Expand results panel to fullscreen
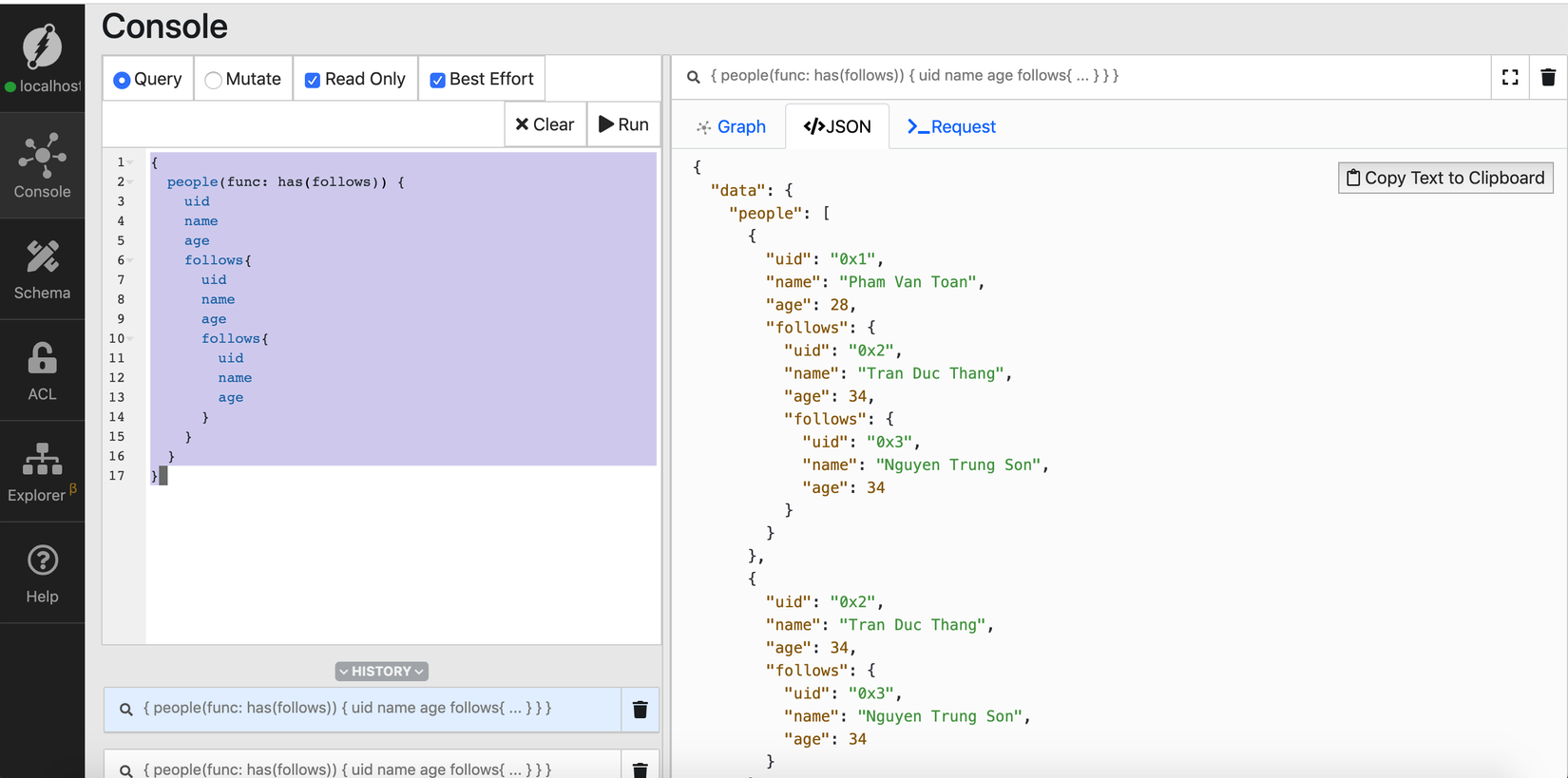The height and width of the screenshot is (778, 1568). coord(1510,77)
